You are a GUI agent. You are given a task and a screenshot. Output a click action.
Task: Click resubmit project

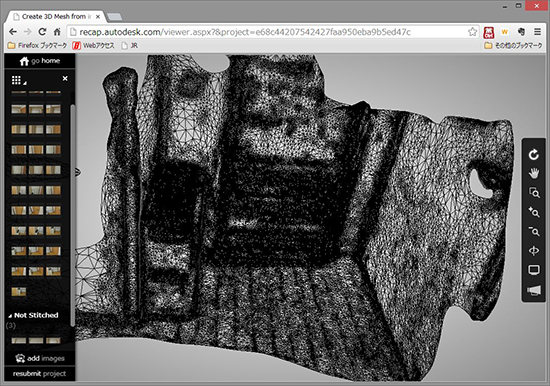[39, 374]
